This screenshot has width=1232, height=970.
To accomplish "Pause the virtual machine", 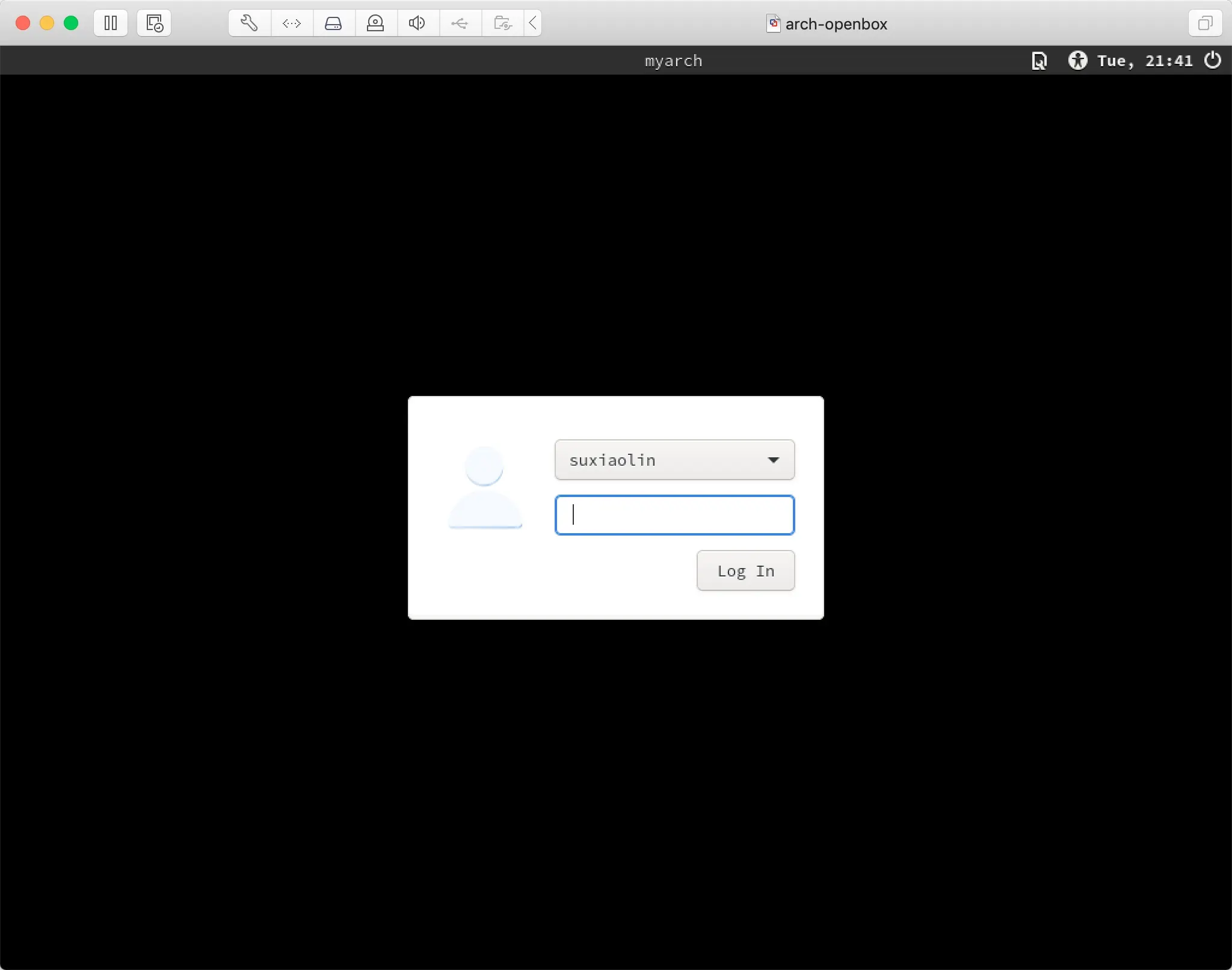I will click(x=111, y=23).
